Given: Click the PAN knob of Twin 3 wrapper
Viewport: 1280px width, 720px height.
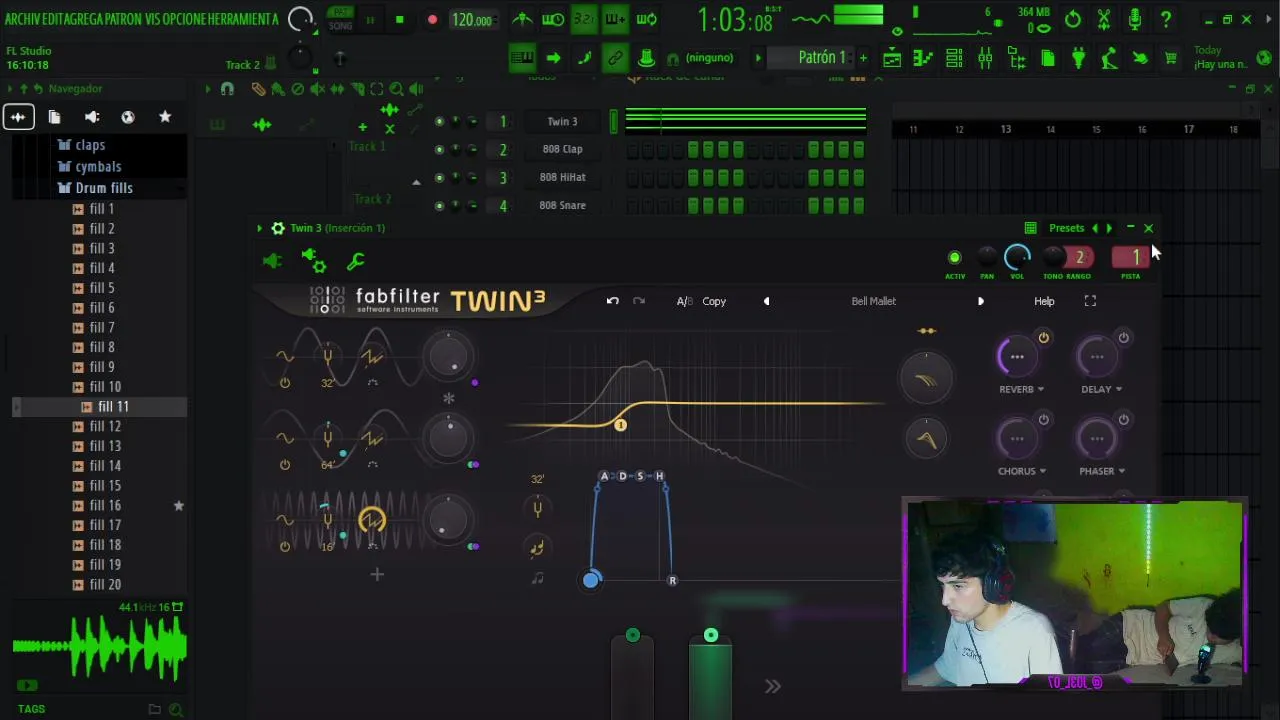Looking at the screenshot, I should pyautogui.click(x=987, y=257).
